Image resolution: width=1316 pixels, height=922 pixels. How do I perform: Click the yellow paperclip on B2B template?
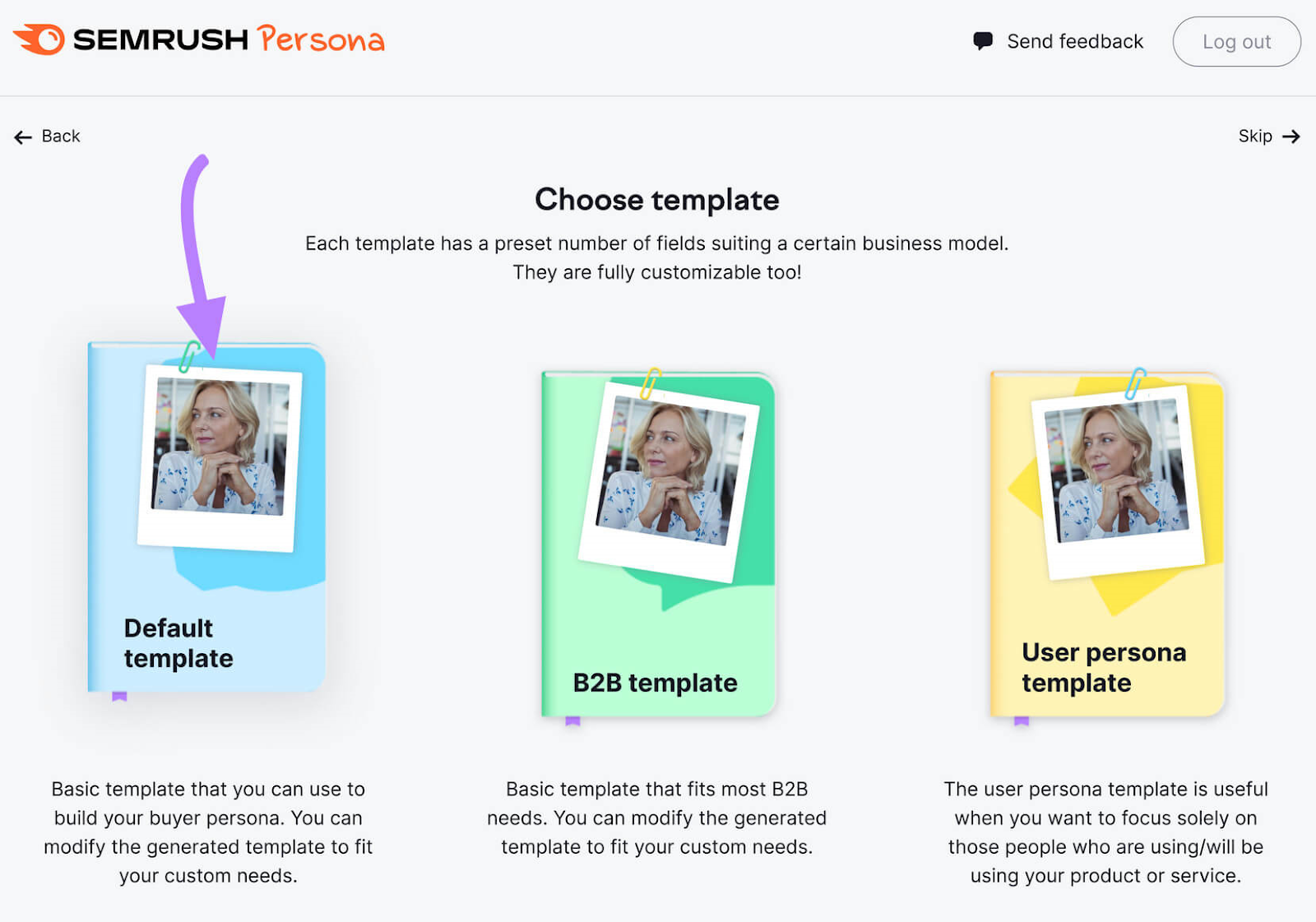[x=651, y=383]
